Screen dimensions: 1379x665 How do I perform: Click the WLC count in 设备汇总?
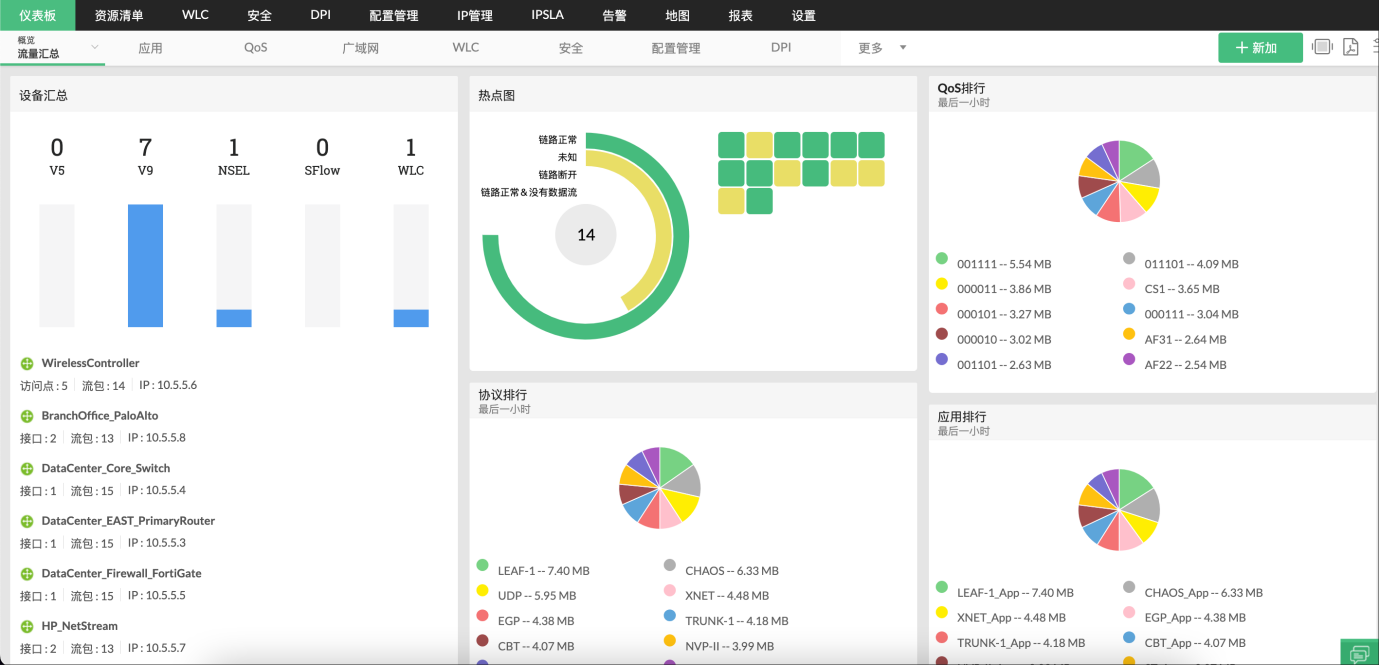pyautogui.click(x=411, y=148)
